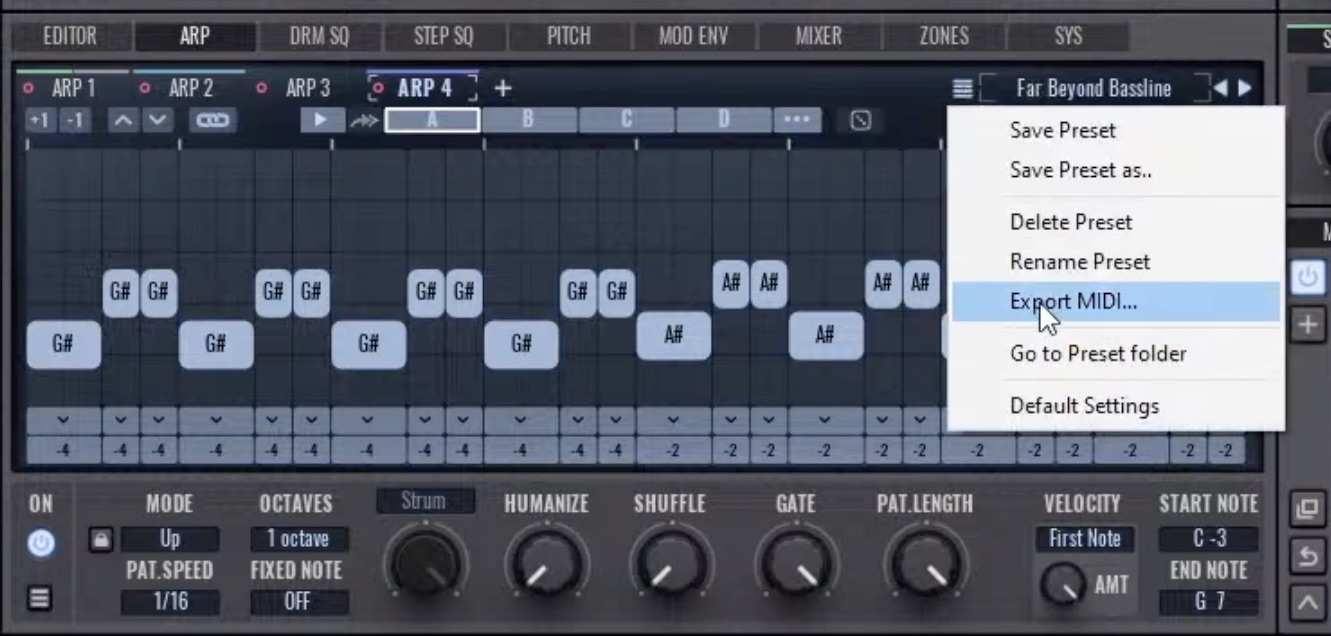
Task: Transpose pattern up with the +1 button
Action: pos(39,120)
